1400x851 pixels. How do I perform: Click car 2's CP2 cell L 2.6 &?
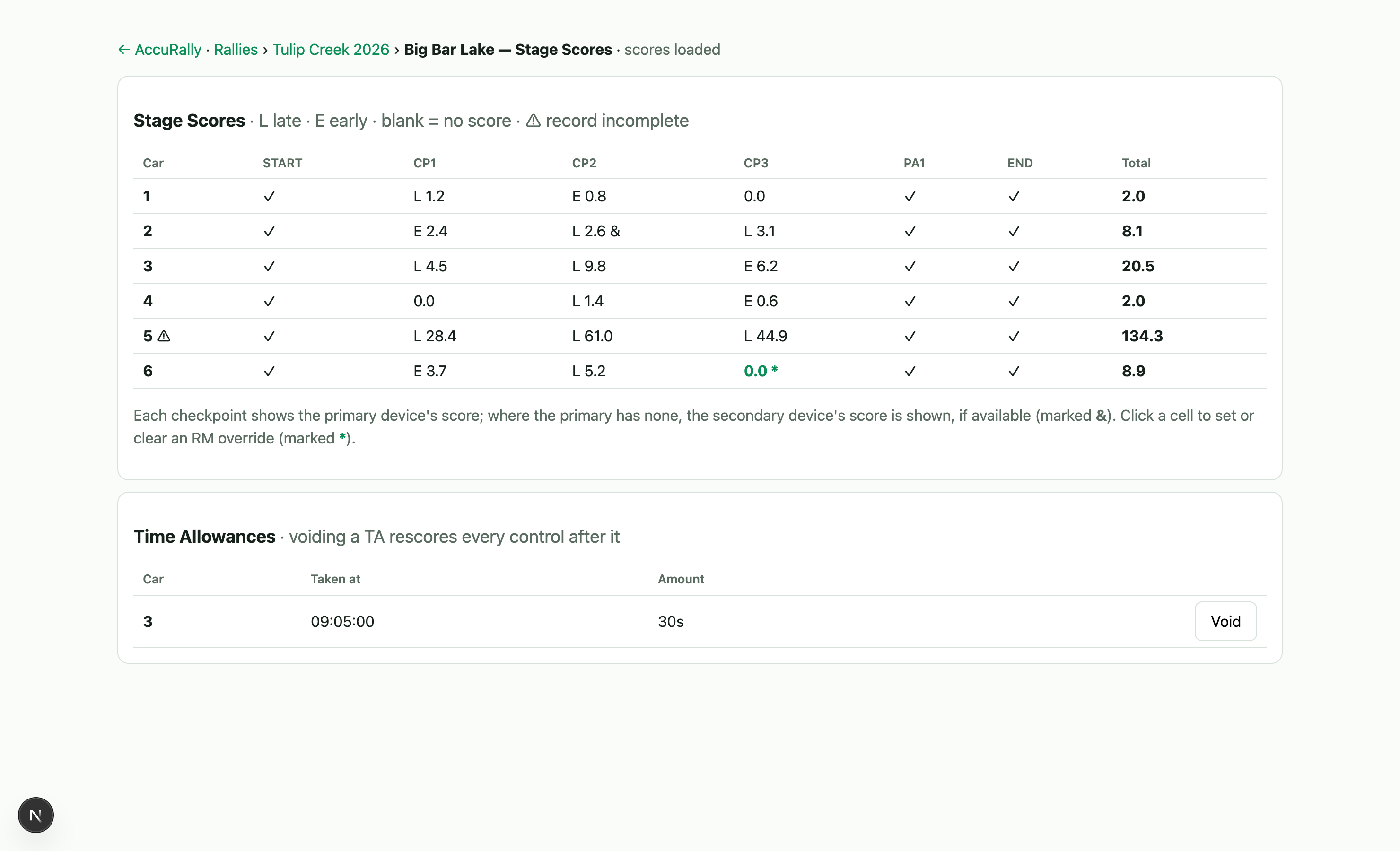tap(596, 232)
